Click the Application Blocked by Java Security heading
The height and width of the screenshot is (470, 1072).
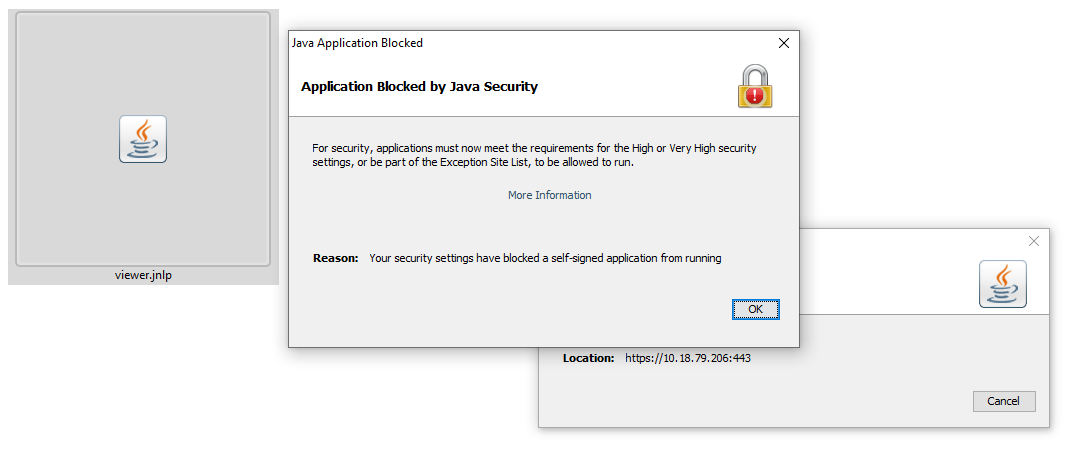[419, 87]
